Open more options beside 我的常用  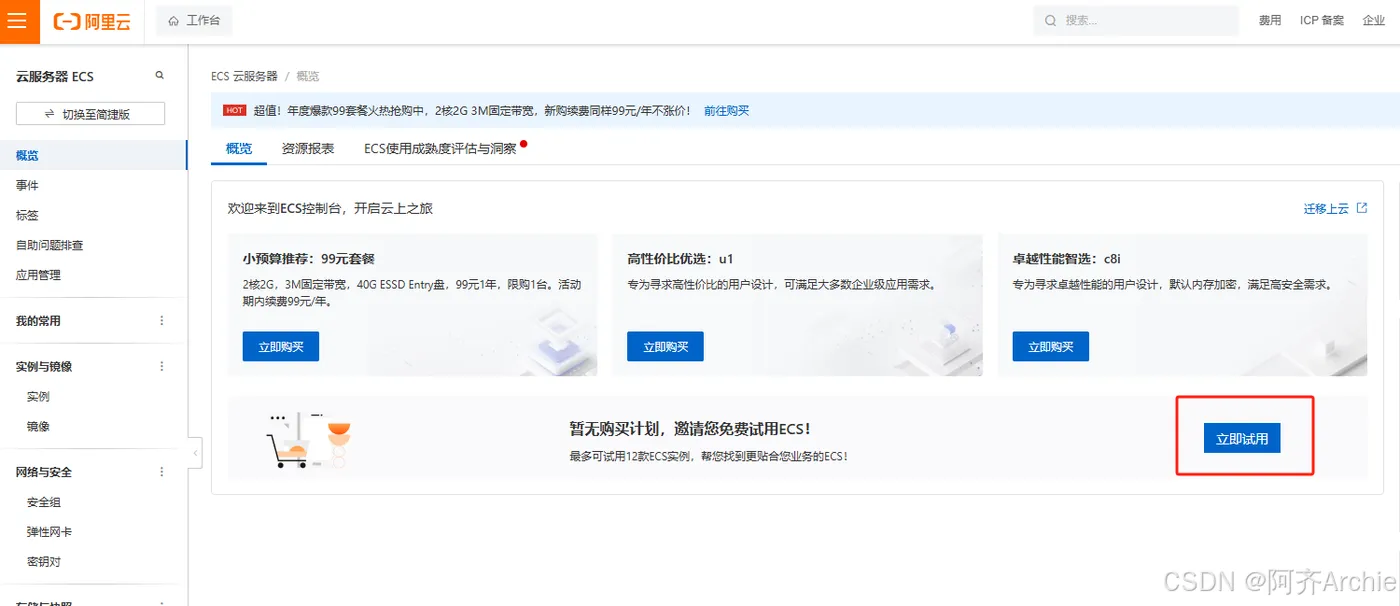pos(162,321)
